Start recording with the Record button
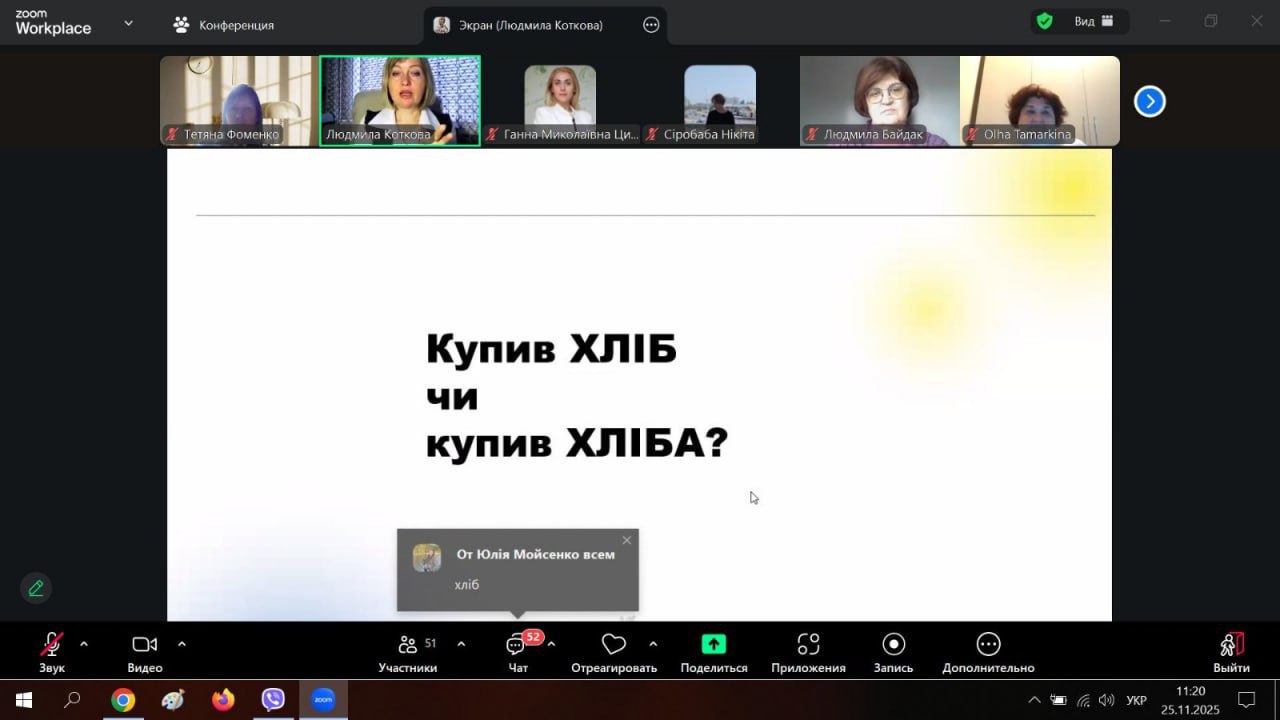 click(893, 644)
